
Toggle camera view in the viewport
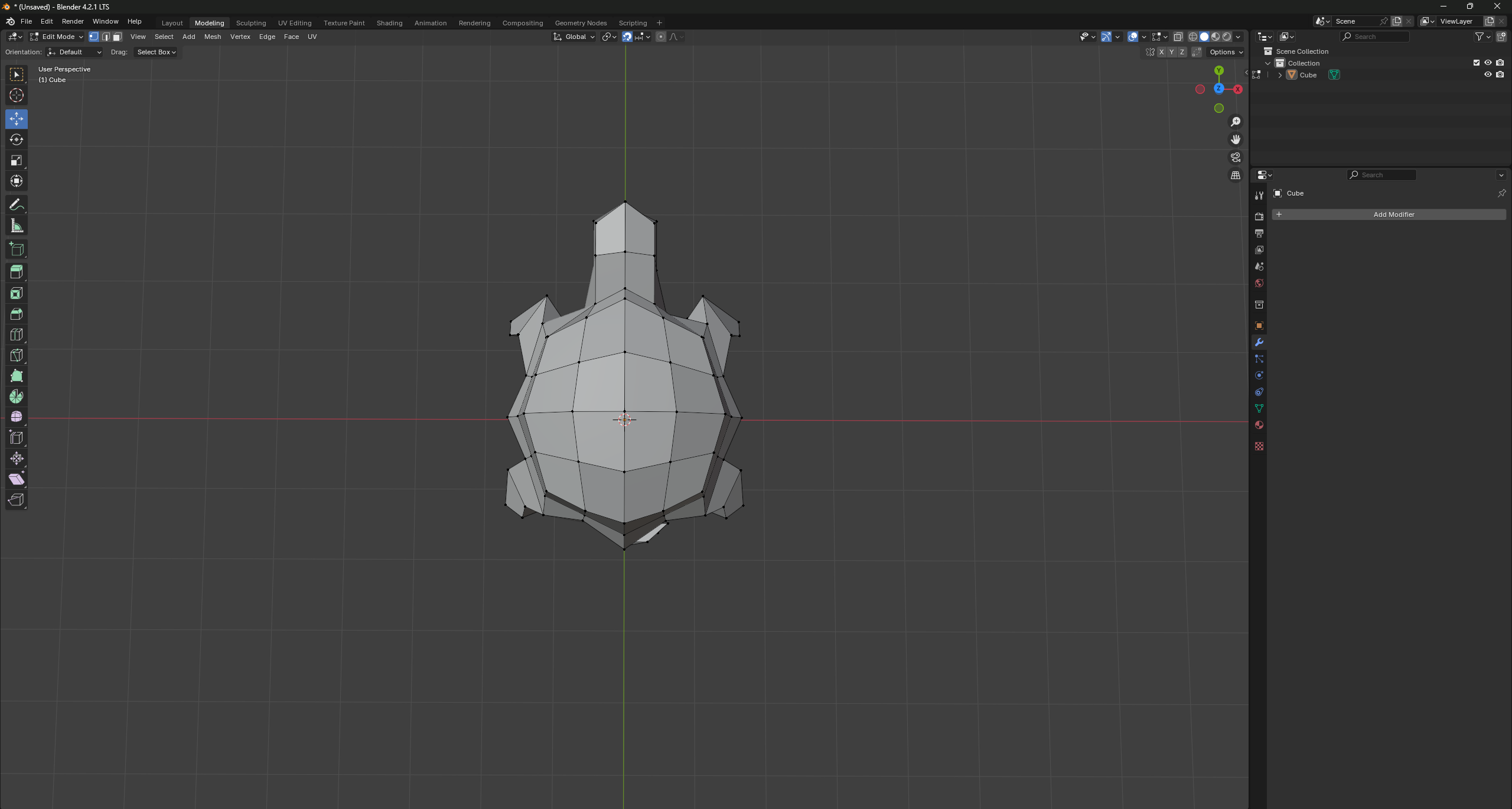[1236, 158]
